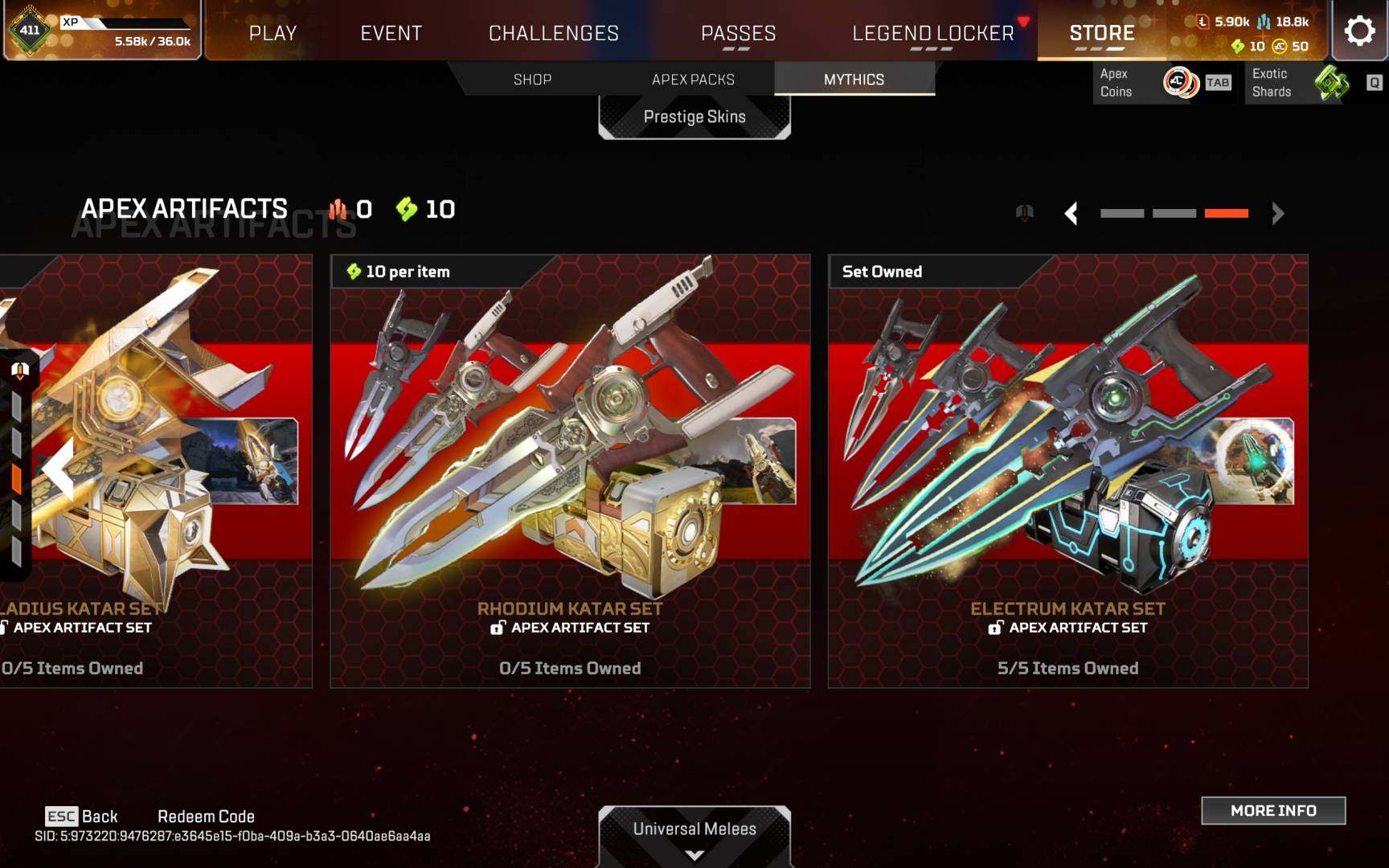The image size is (1389, 868).
Task: Click the Redeem Code link
Action: [x=206, y=817]
